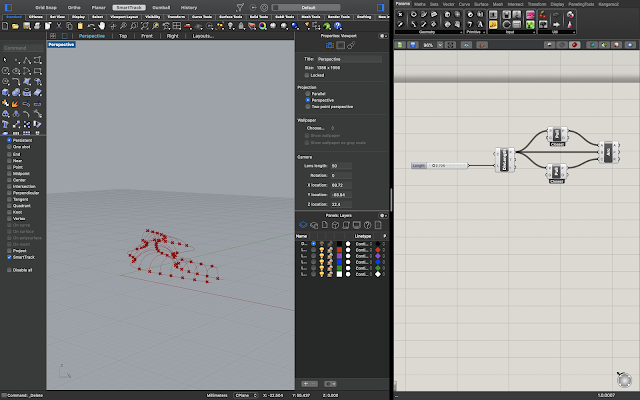The height and width of the screenshot is (400, 640).
Task: Toggle the History button
Action: pyautogui.click(x=189, y=7)
